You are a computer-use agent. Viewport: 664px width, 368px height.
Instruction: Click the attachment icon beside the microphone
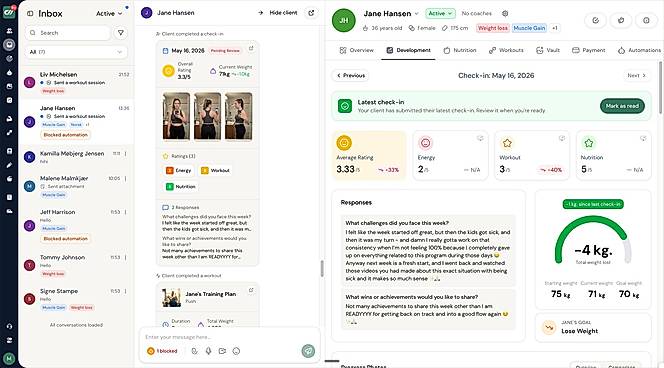point(194,351)
